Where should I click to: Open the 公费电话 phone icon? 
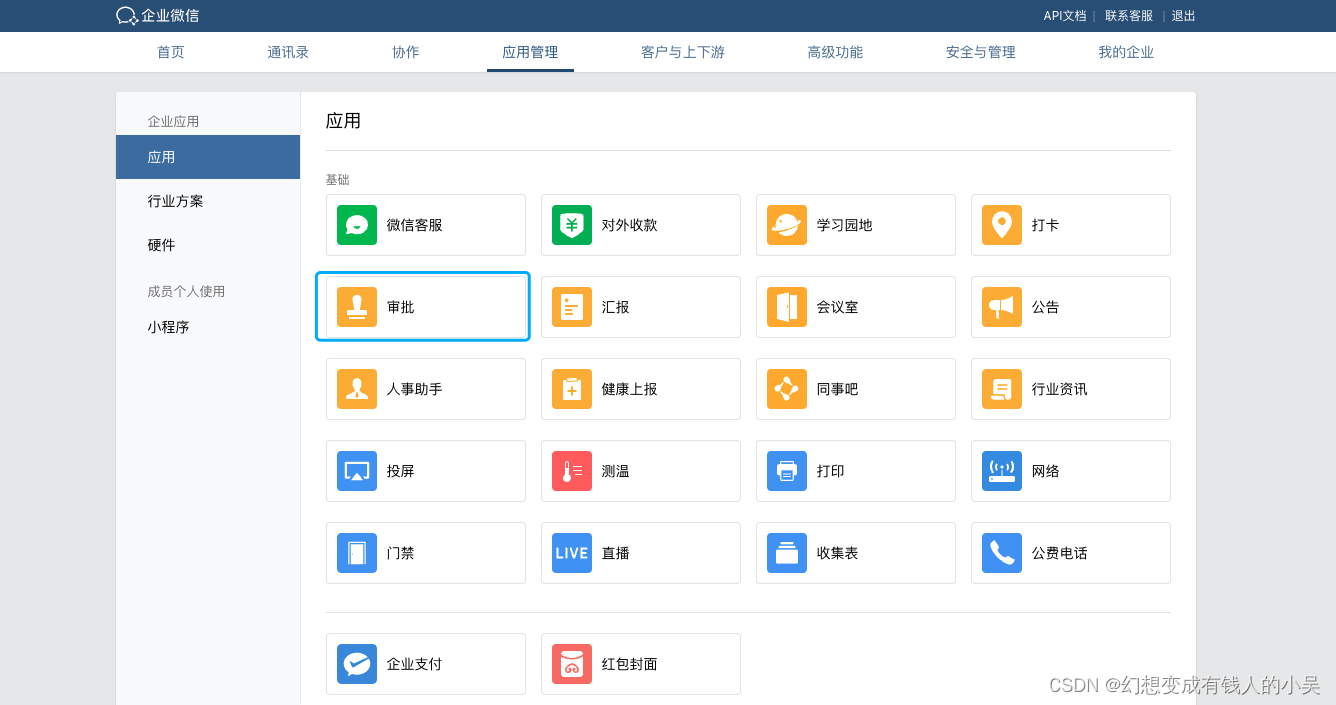tap(1002, 553)
